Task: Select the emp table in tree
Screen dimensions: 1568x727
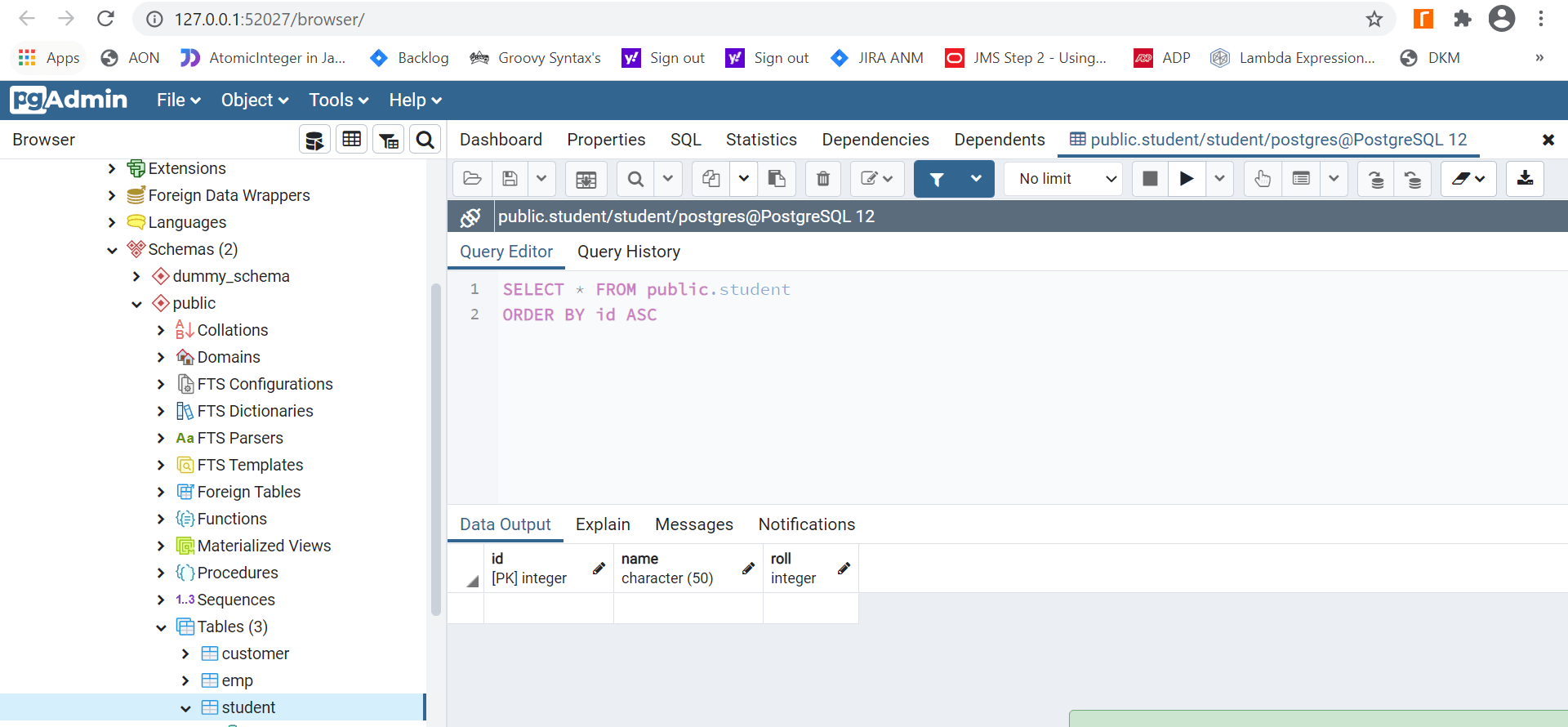Action: point(237,680)
